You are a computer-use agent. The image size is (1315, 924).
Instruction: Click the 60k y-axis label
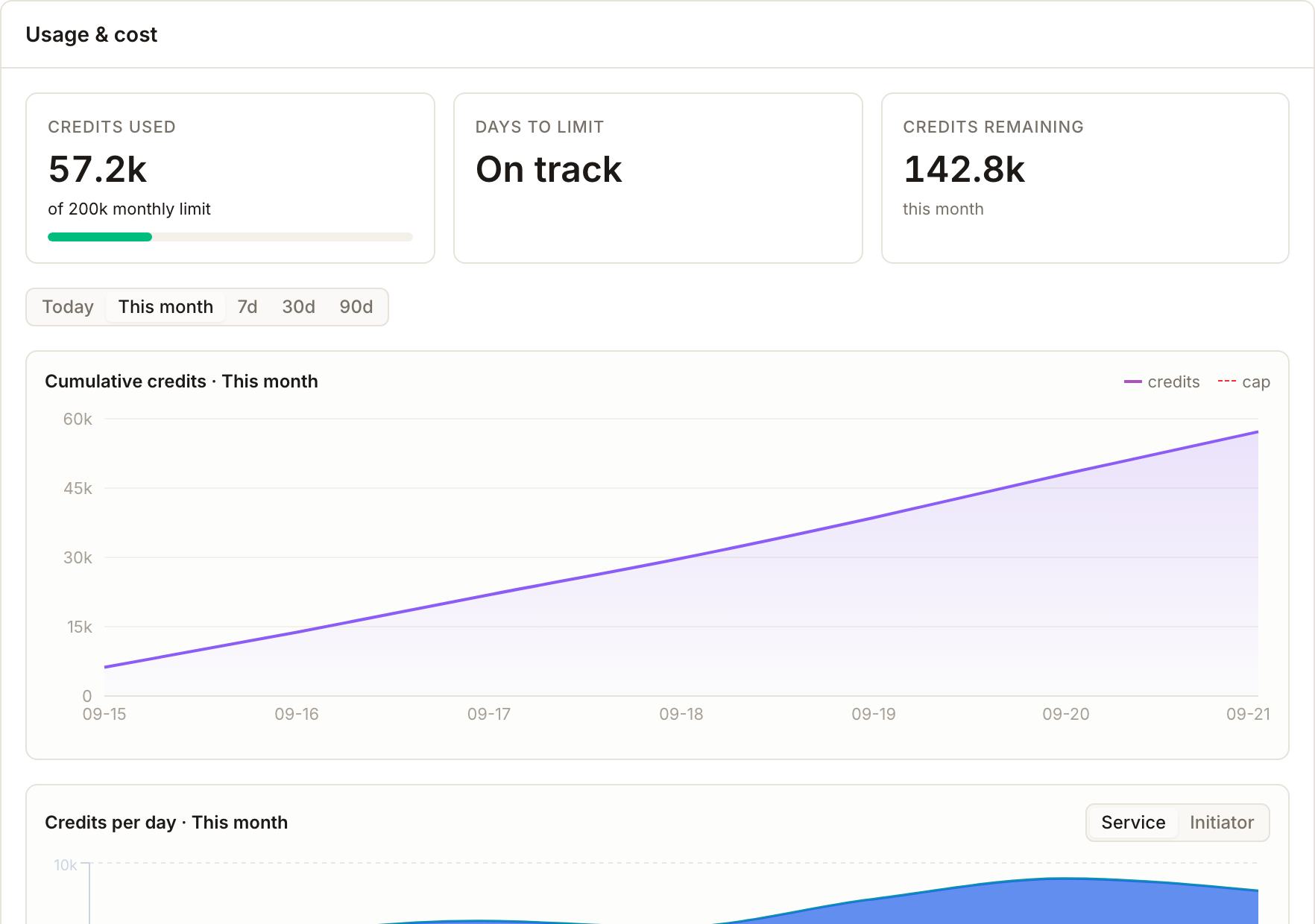click(x=78, y=419)
